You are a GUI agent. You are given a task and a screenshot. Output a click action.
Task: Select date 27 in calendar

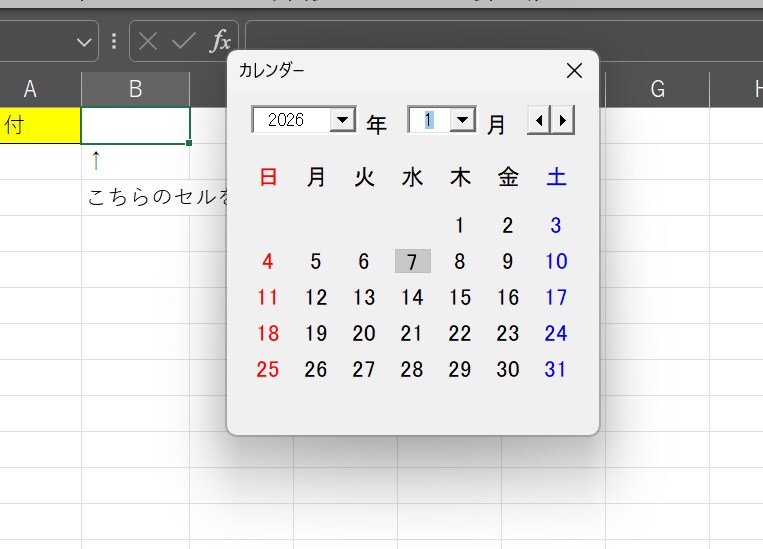point(363,369)
